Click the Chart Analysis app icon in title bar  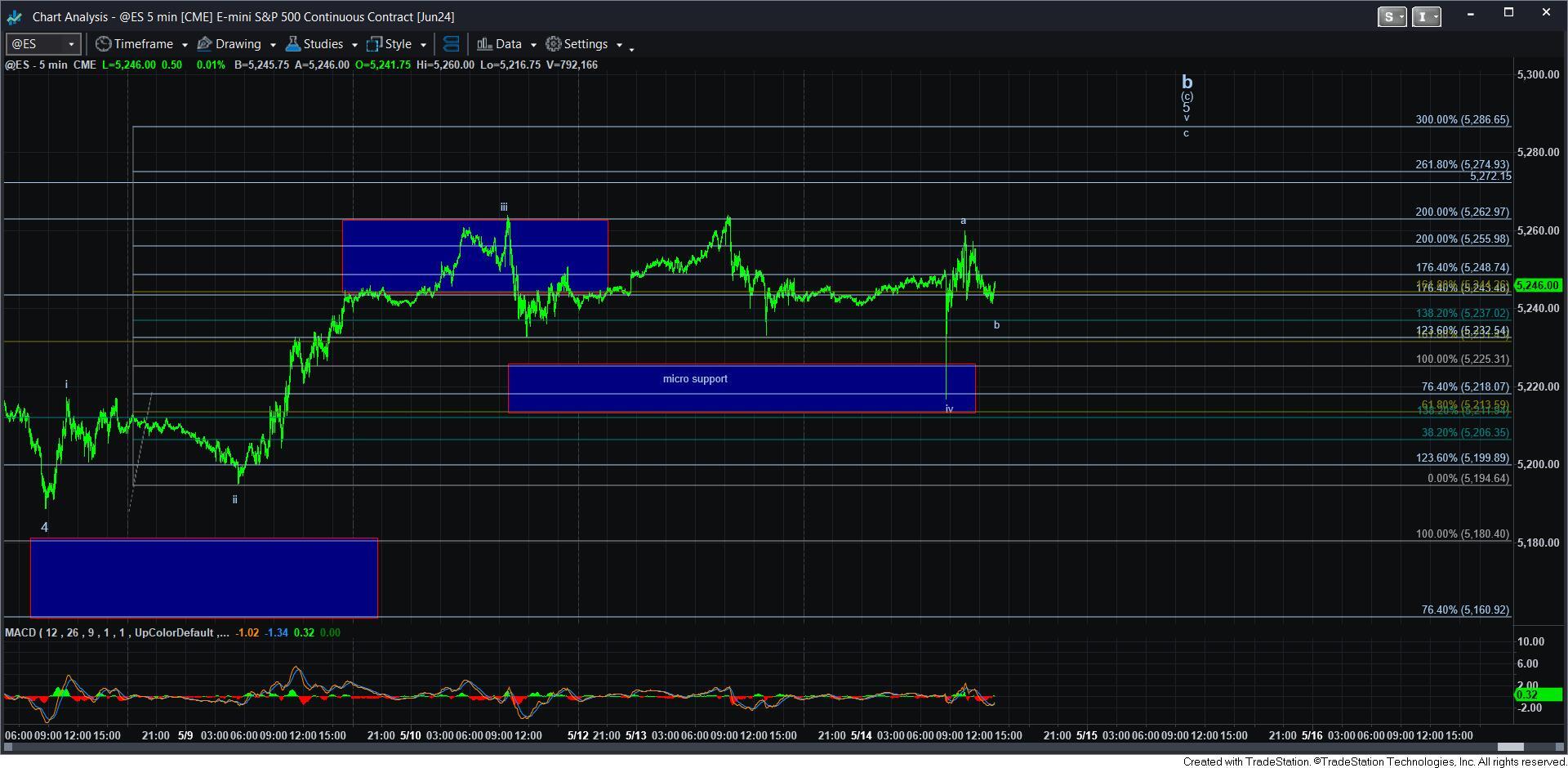pyautogui.click(x=15, y=16)
